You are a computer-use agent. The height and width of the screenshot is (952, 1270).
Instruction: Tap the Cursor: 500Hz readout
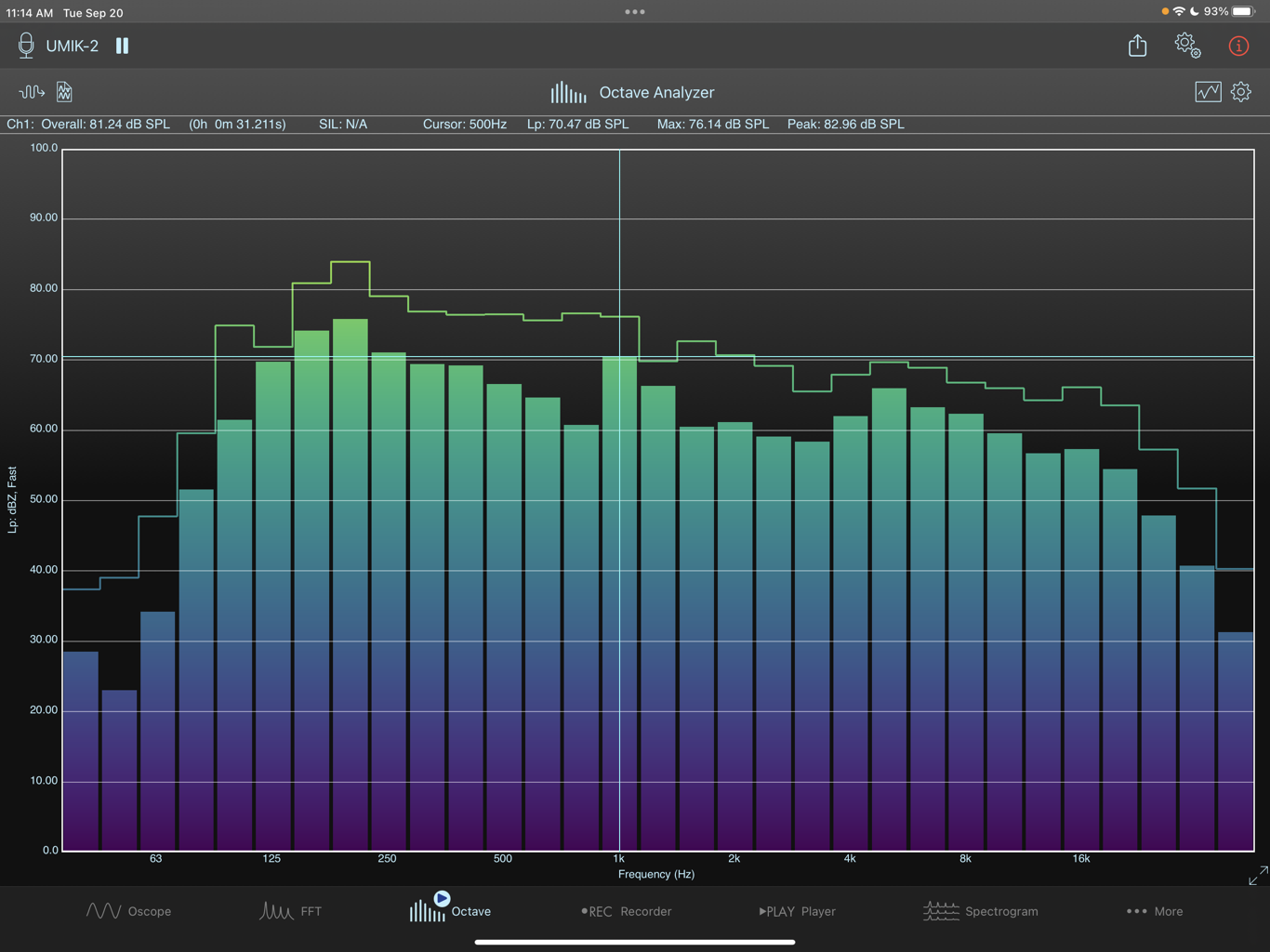coord(464,124)
